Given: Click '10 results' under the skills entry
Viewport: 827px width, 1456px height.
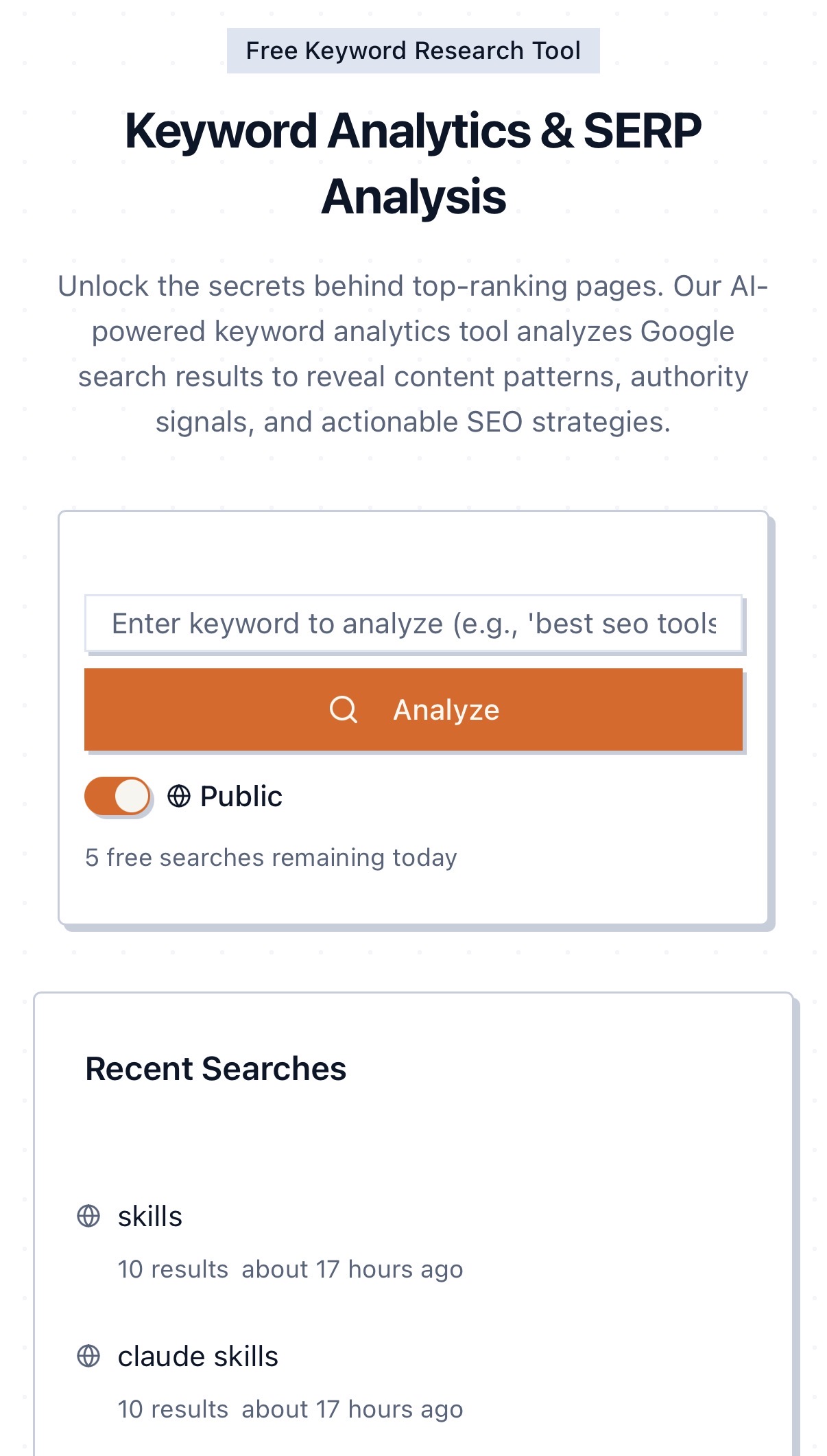Looking at the screenshot, I should pyautogui.click(x=173, y=1269).
